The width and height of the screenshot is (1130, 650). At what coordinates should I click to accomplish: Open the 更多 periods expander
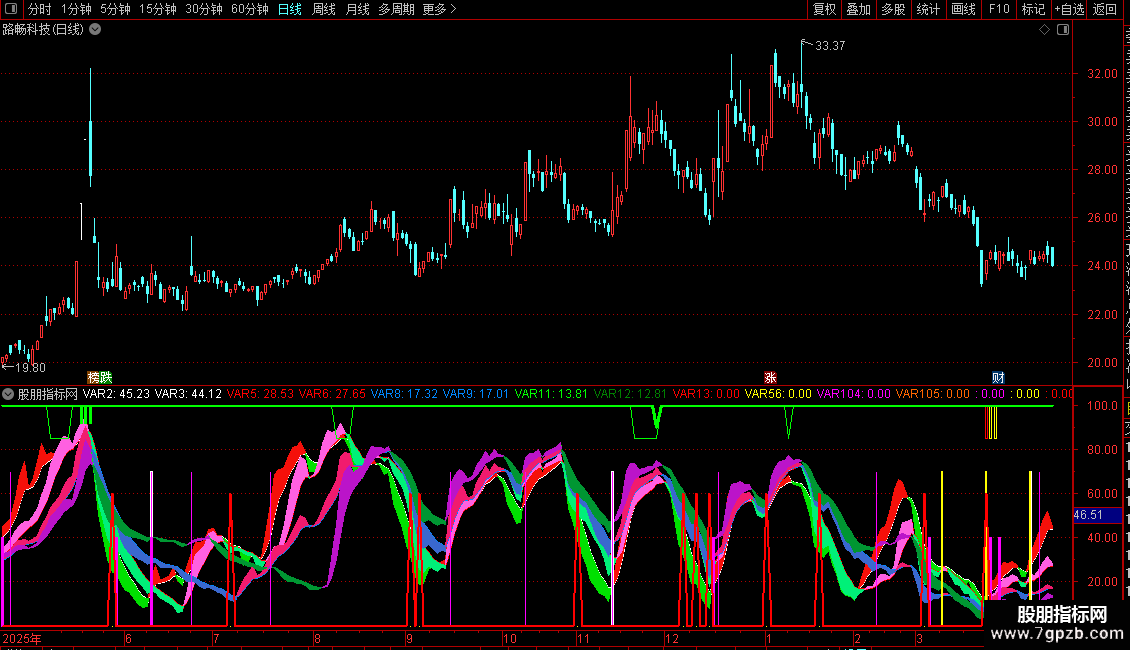click(x=439, y=9)
